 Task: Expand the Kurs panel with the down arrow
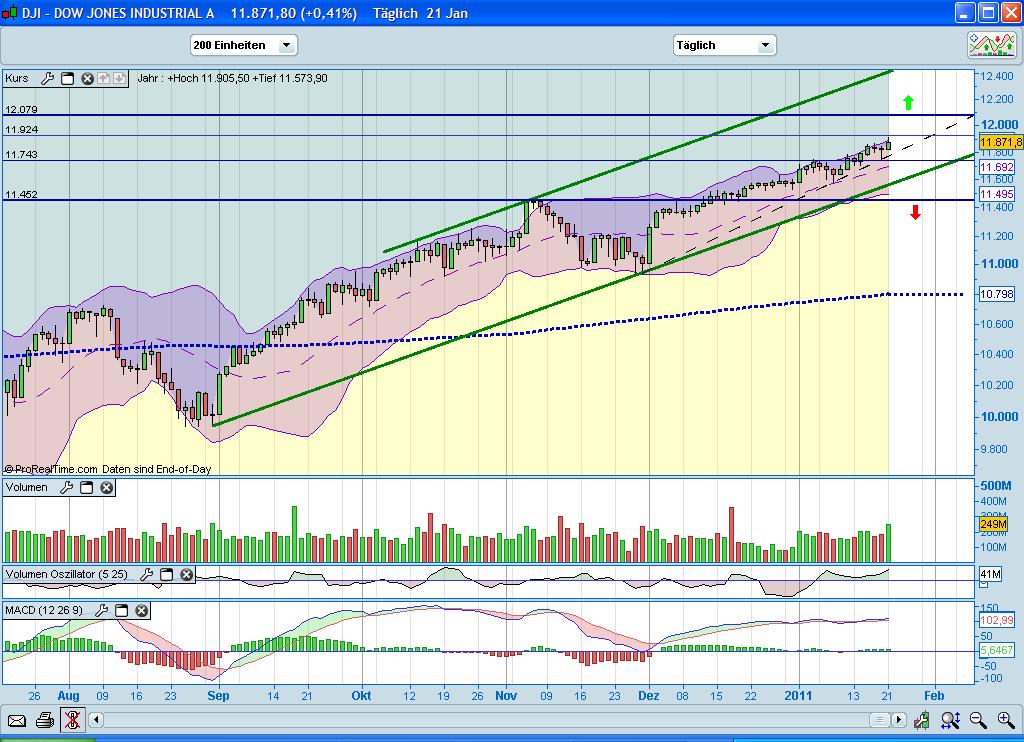119,78
